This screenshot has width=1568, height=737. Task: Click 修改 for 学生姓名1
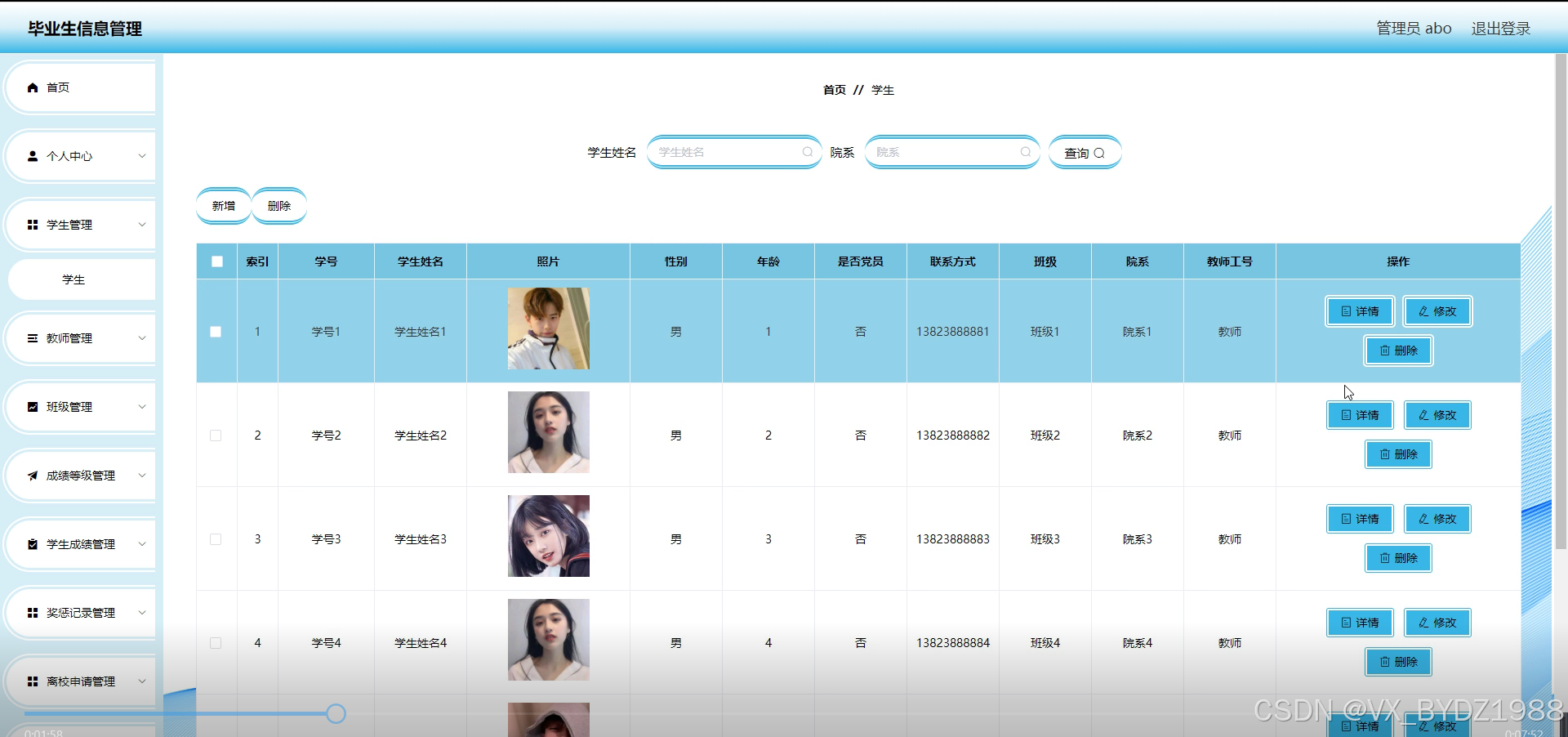click(1437, 311)
